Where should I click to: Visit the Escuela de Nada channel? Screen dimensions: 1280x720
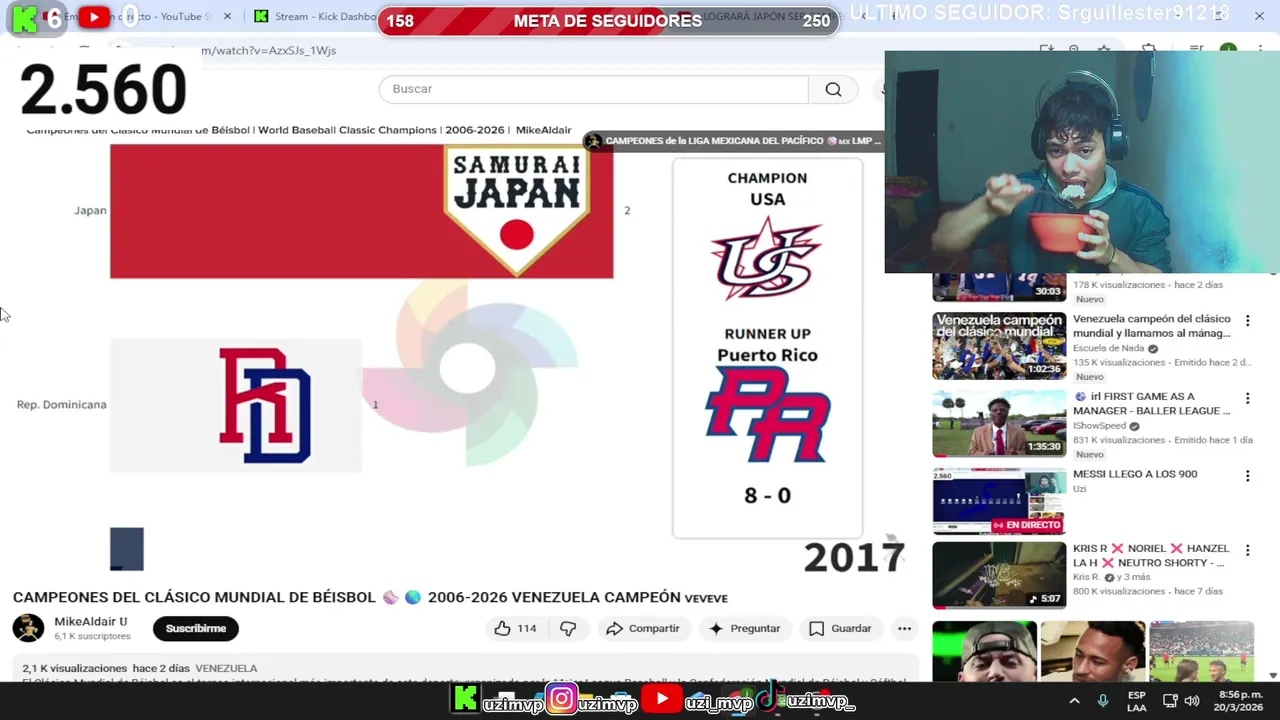[x=1109, y=348]
